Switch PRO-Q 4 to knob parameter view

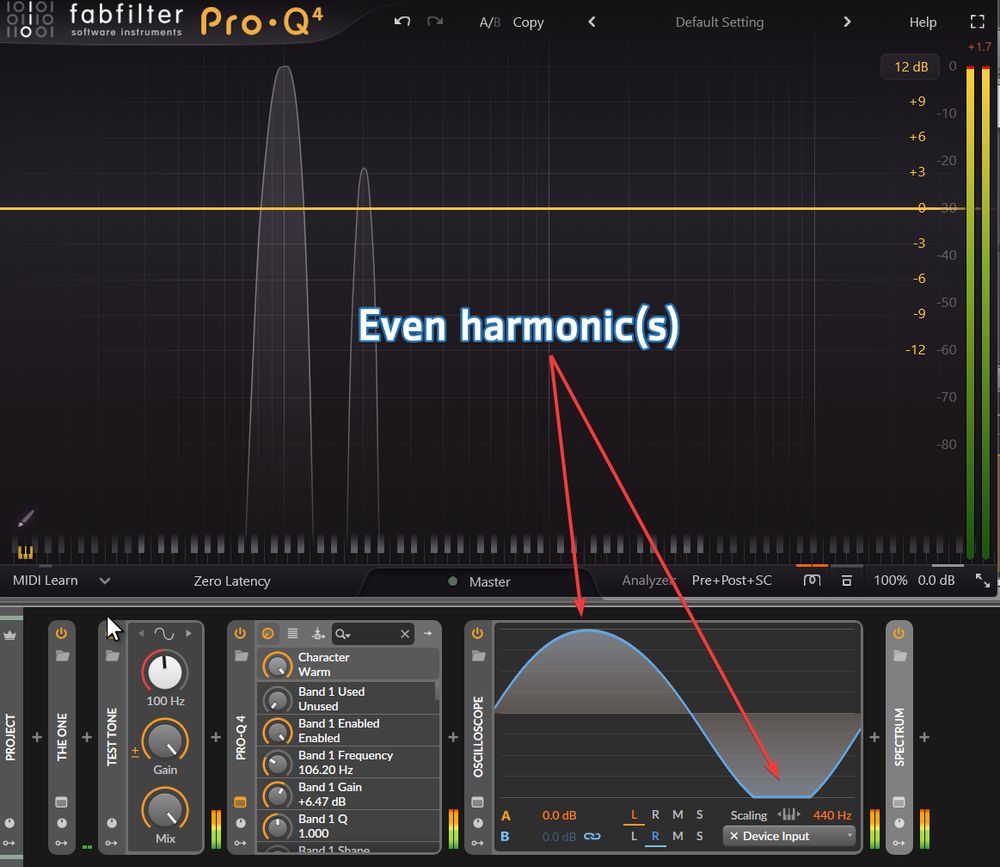[x=268, y=634]
